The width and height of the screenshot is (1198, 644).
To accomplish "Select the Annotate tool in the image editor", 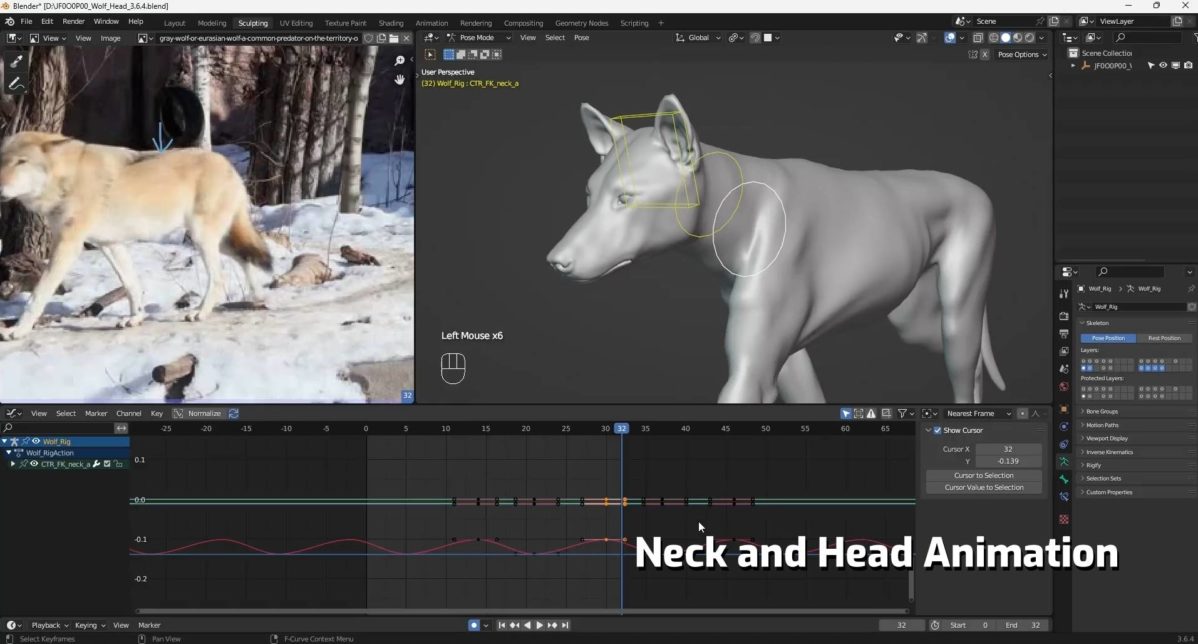I will [16, 82].
